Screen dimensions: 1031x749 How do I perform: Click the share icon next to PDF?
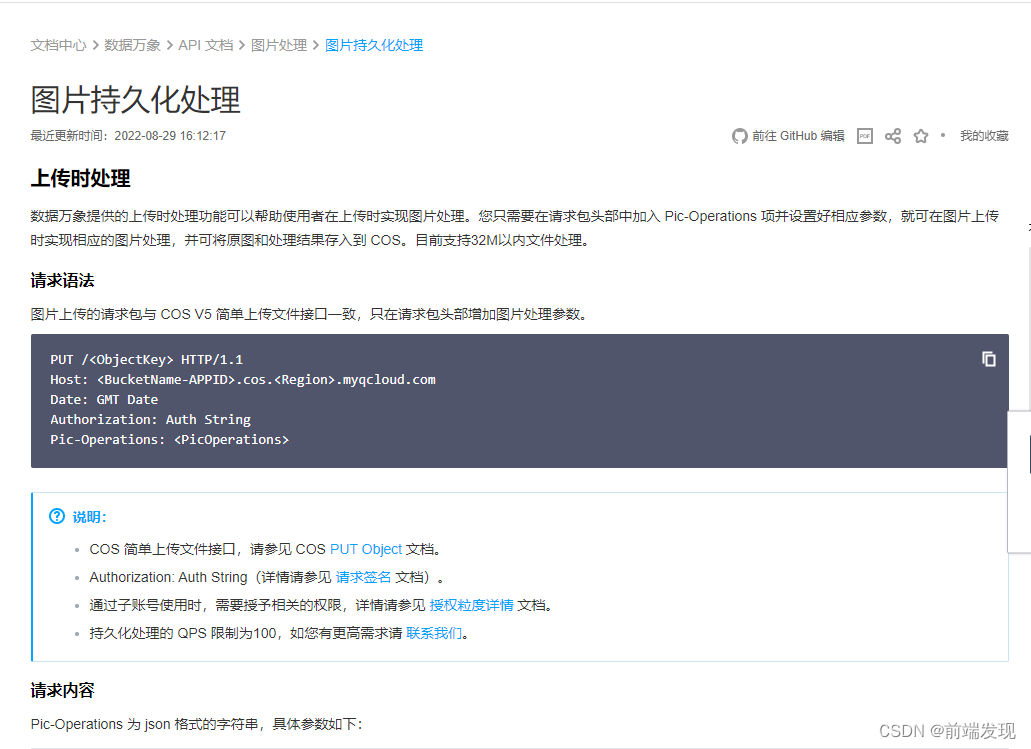coord(892,136)
